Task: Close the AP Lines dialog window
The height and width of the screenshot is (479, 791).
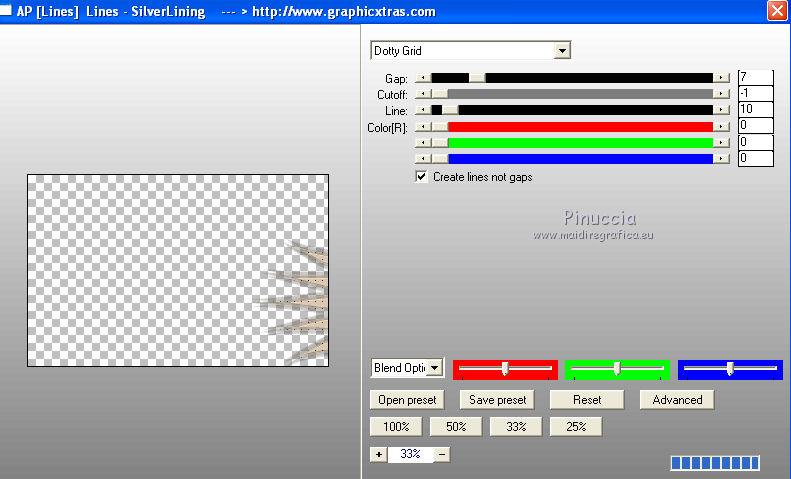Action: (777, 11)
